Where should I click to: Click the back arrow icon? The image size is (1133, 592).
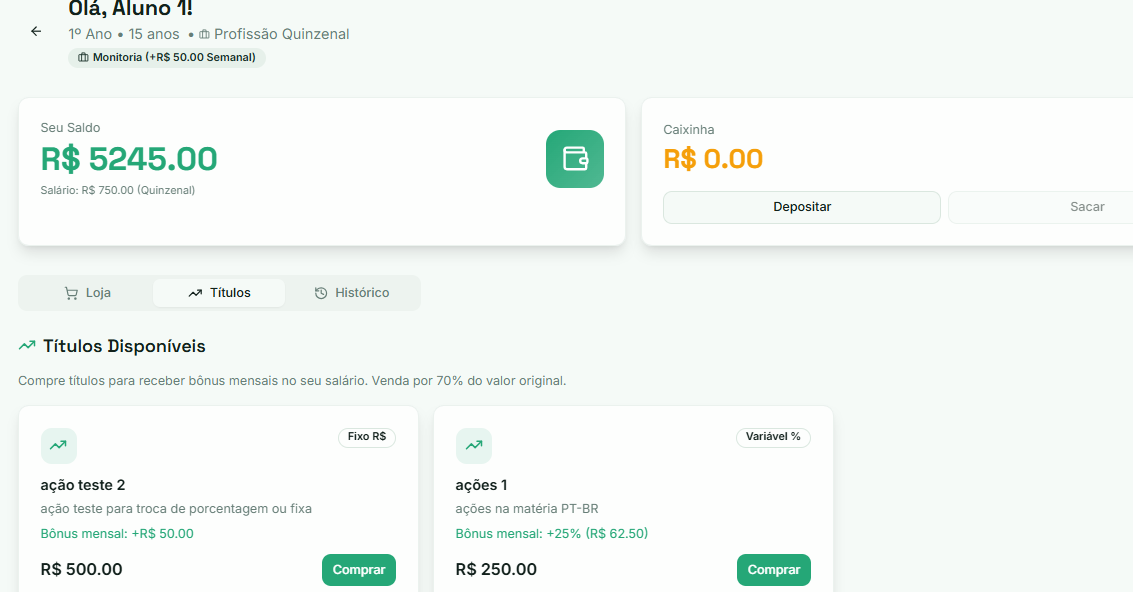click(36, 31)
